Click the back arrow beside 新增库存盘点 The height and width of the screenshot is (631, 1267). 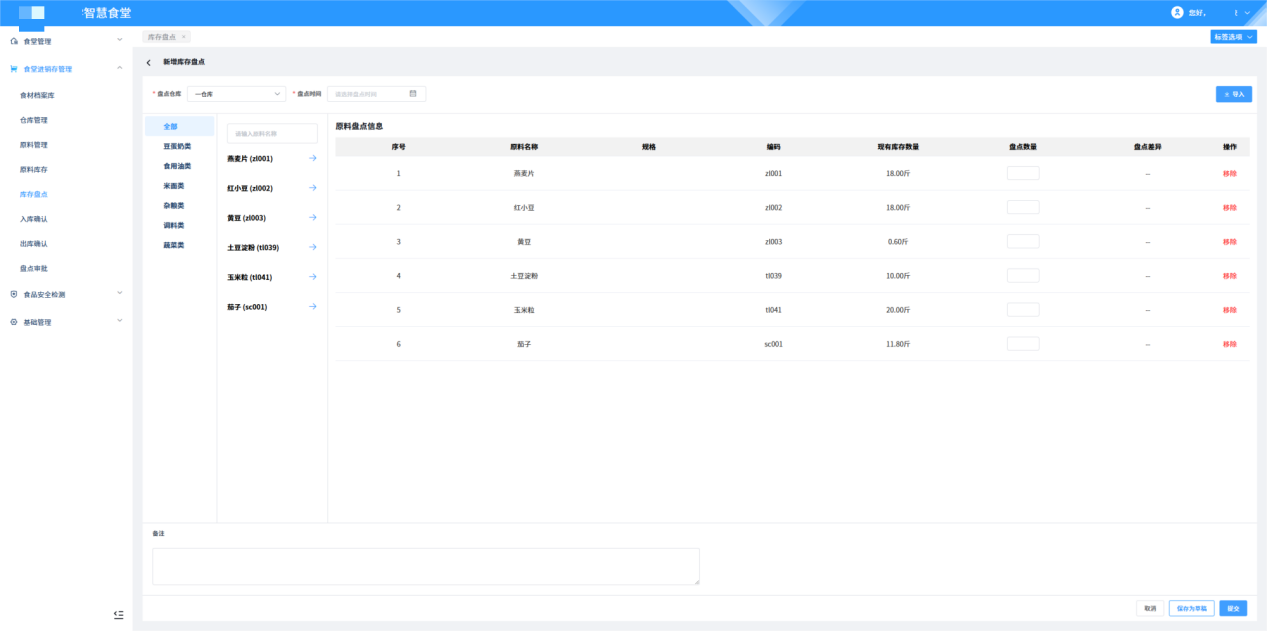pos(149,62)
